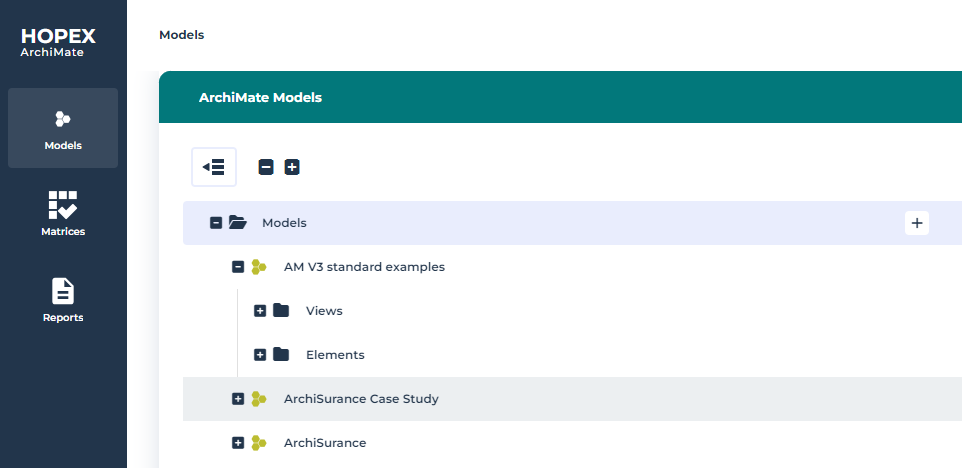The image size is (962, 468).
Task: Click the open folder icon beside Models
Action: (x=238, y=223)
